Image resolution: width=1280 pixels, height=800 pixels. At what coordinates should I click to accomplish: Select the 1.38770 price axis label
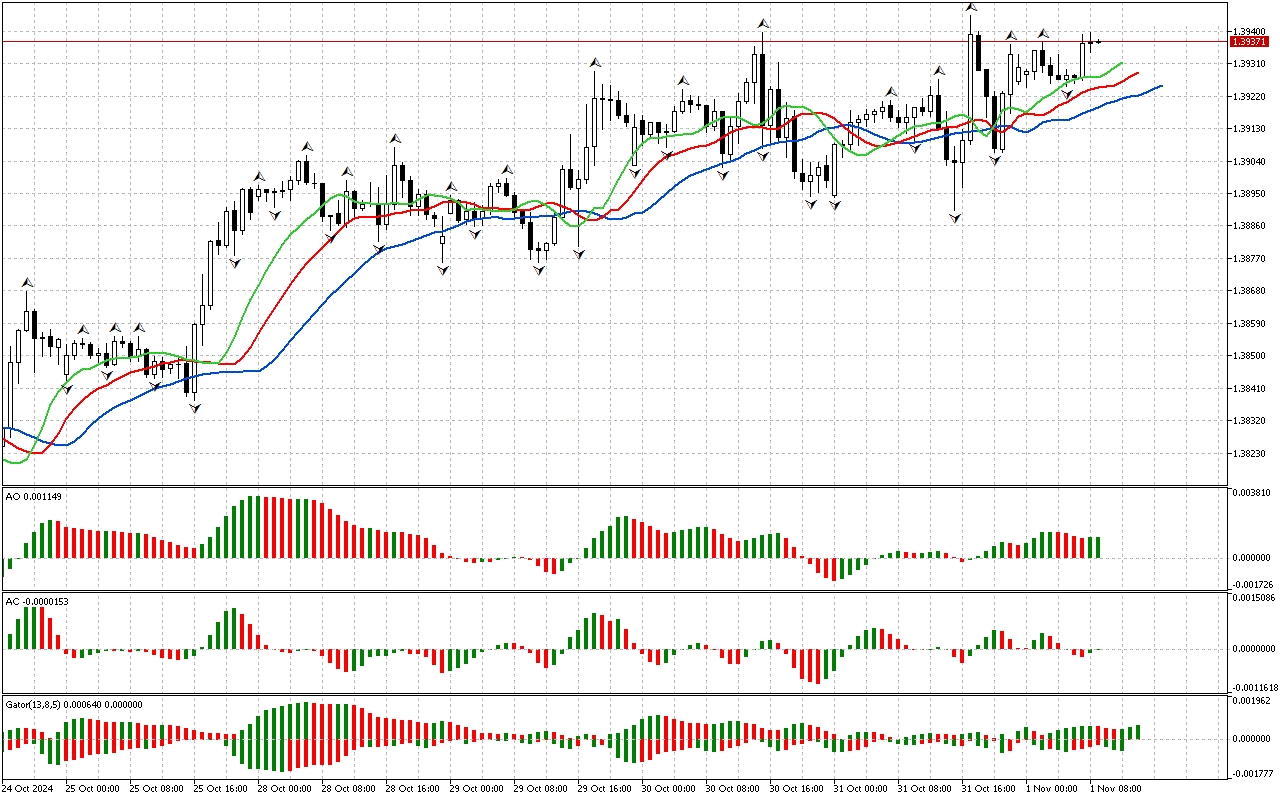pyautogui.click(x=1251, y=258)
